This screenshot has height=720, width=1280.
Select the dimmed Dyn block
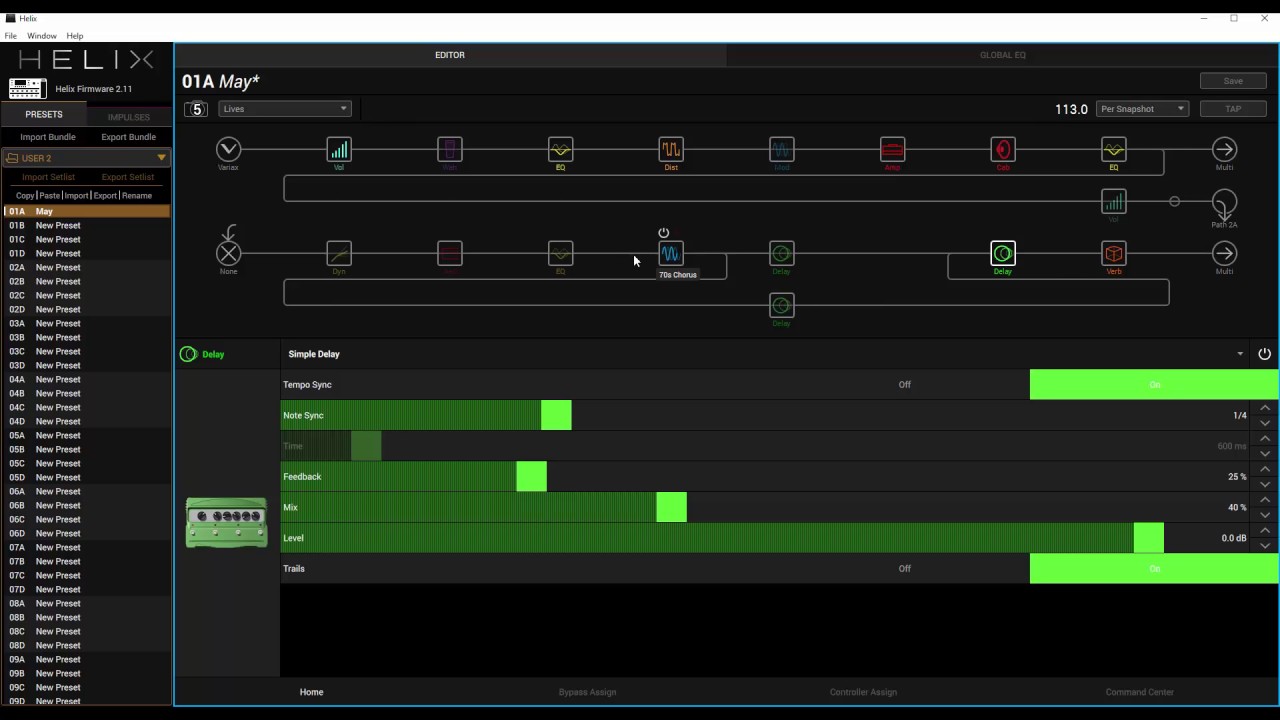(339, 254)
